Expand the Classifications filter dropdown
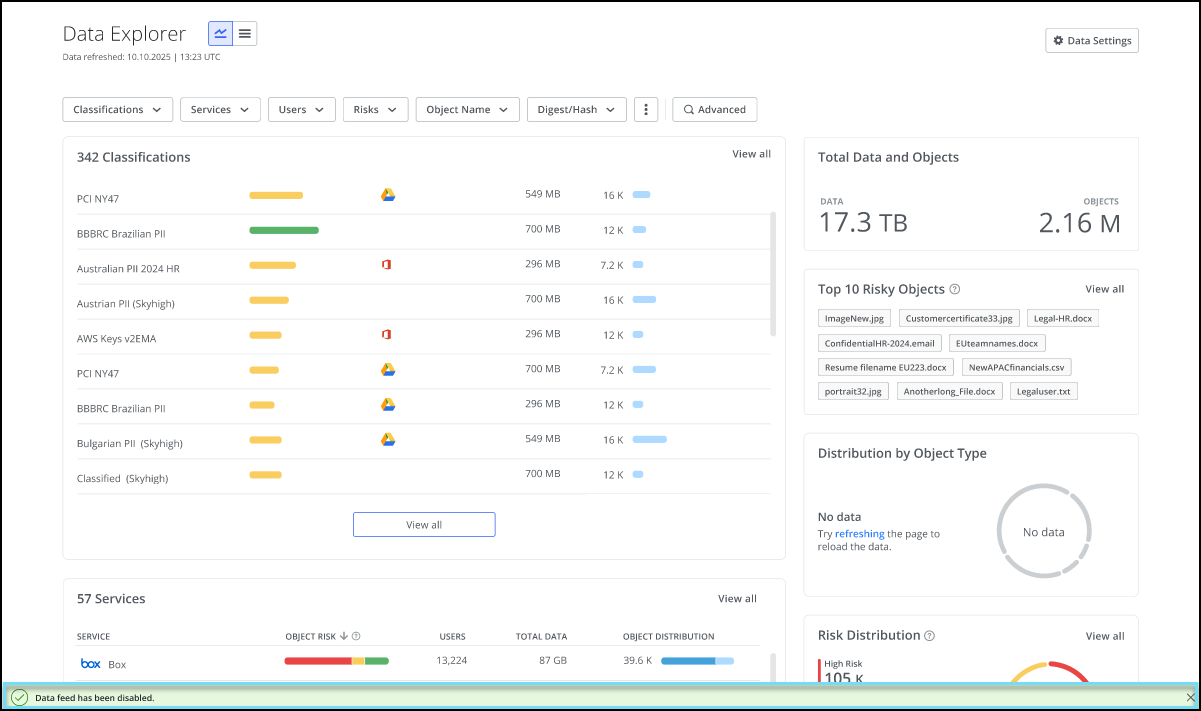 click(117, 110)
